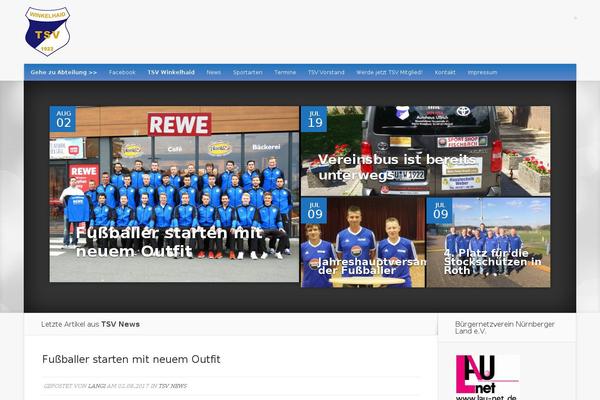The width and height of the screenshot is (600, 400).
Task: Open the three footballers photo tile
Action: tap(363, 243)
